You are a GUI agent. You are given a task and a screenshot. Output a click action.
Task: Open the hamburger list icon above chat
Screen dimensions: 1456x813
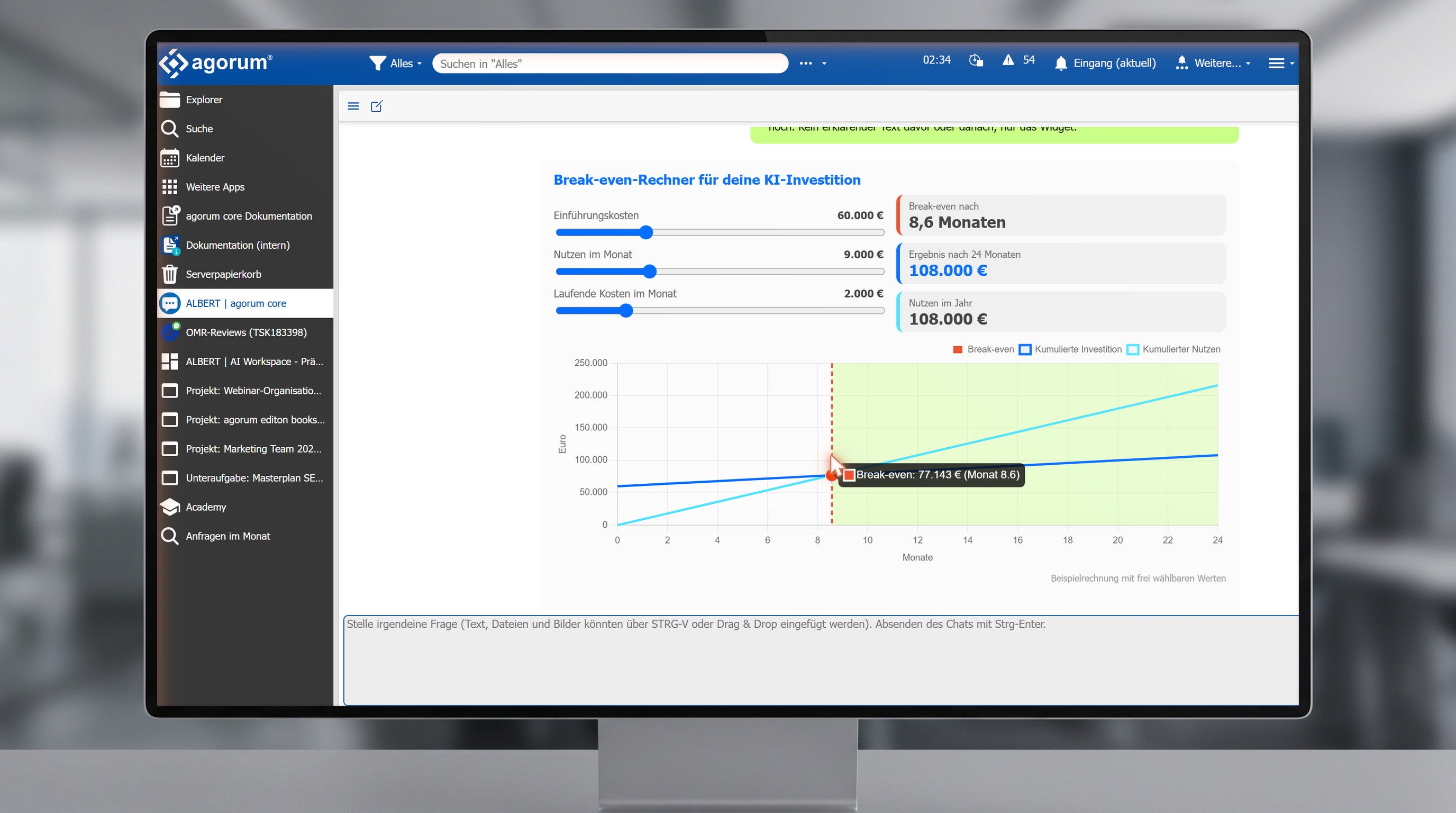point(353,106)
